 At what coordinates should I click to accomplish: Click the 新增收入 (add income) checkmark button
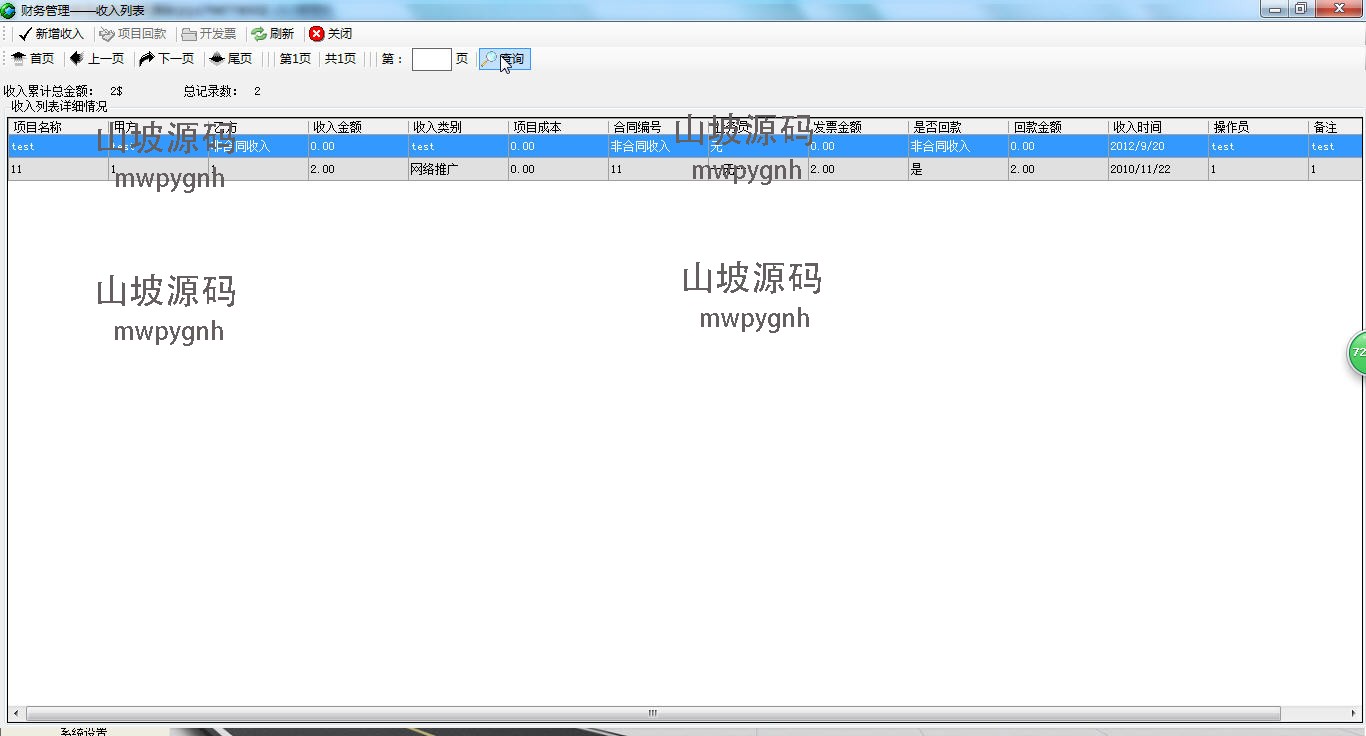pos(51,34)
